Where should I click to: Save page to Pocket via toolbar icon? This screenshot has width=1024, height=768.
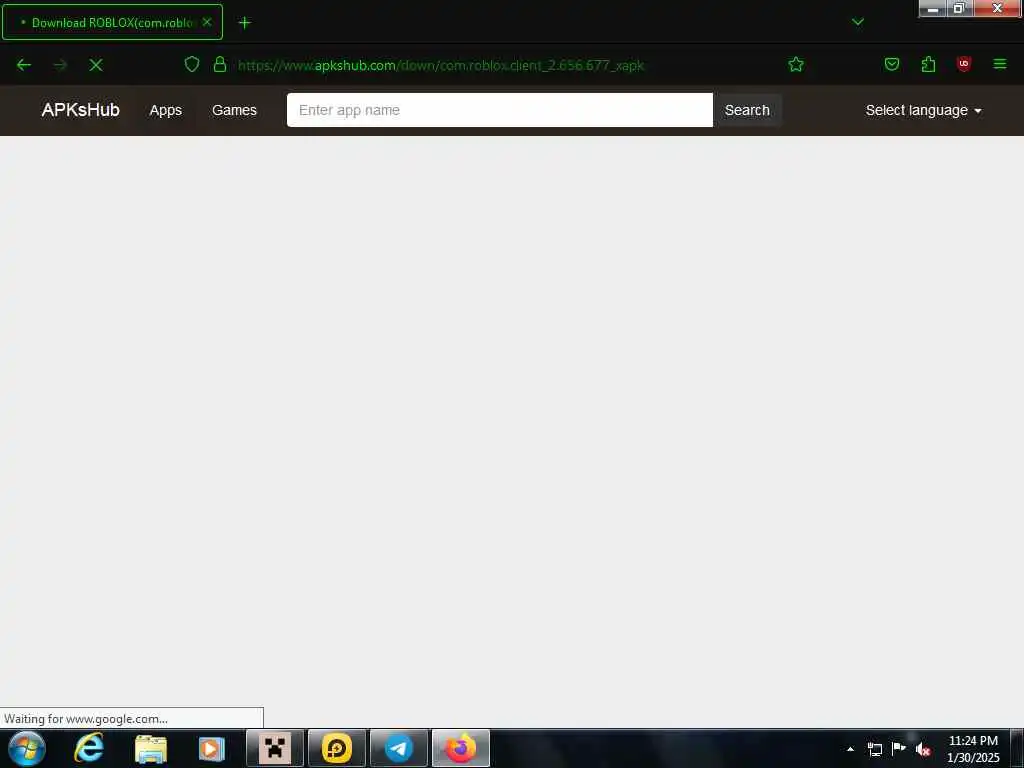tap(891, 64)
